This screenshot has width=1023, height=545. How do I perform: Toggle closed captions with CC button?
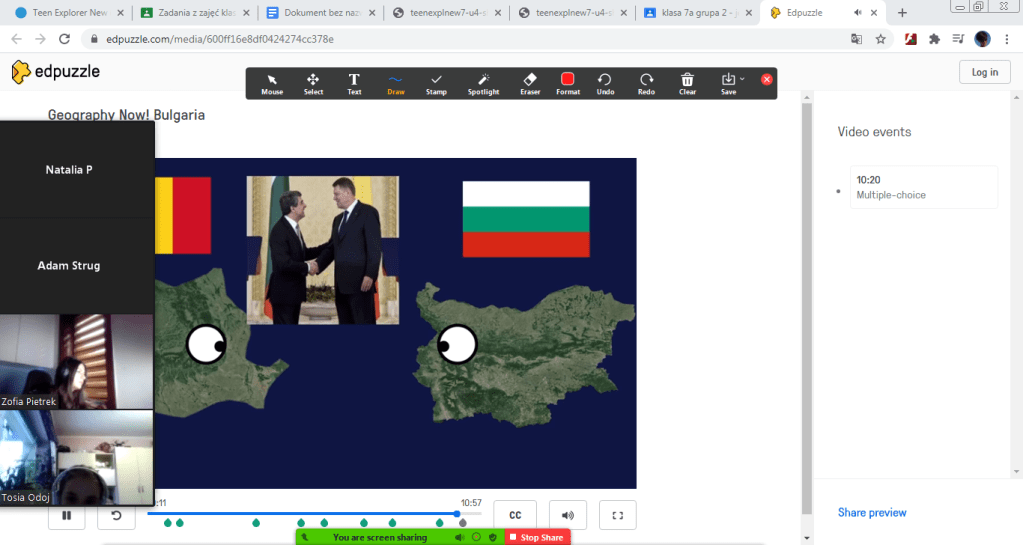pyautogui.click(x=515, y=515)
